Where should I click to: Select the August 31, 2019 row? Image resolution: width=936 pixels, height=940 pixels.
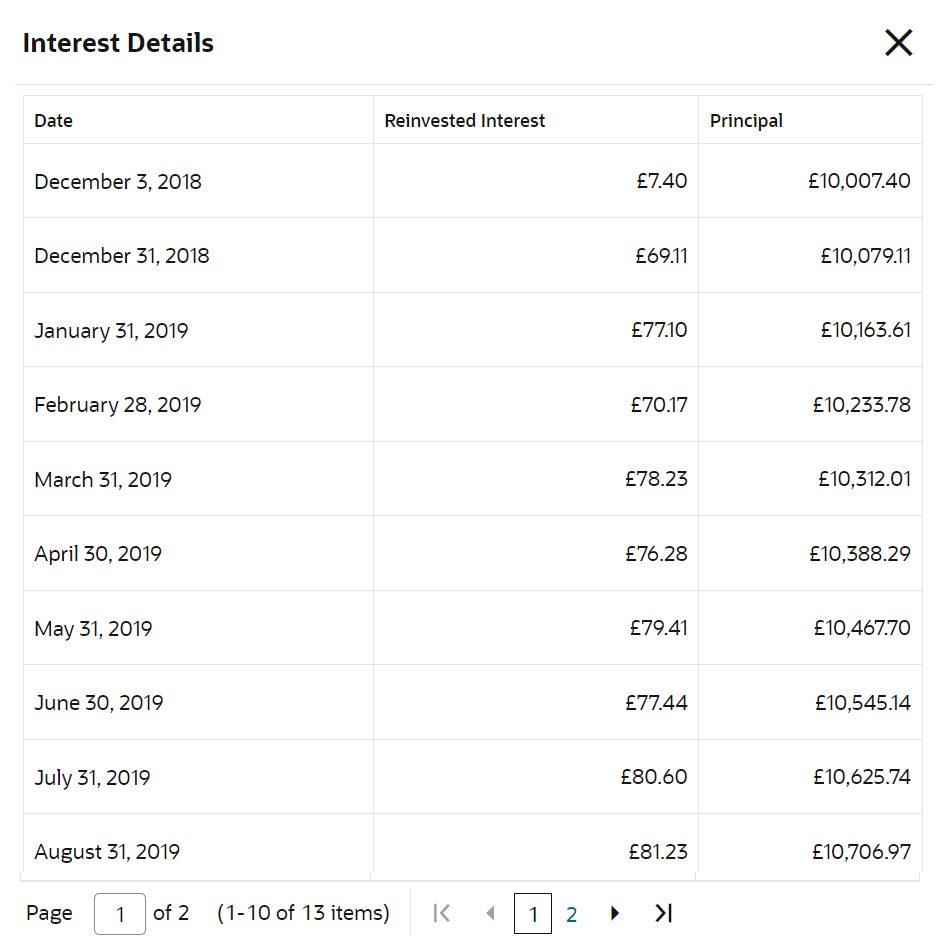107,852
